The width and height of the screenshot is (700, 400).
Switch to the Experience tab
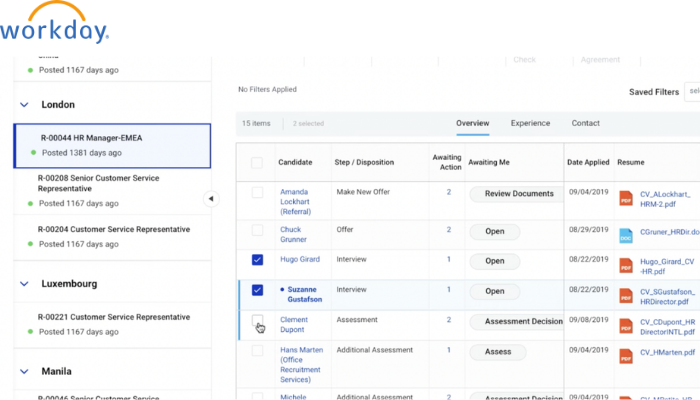530,123
